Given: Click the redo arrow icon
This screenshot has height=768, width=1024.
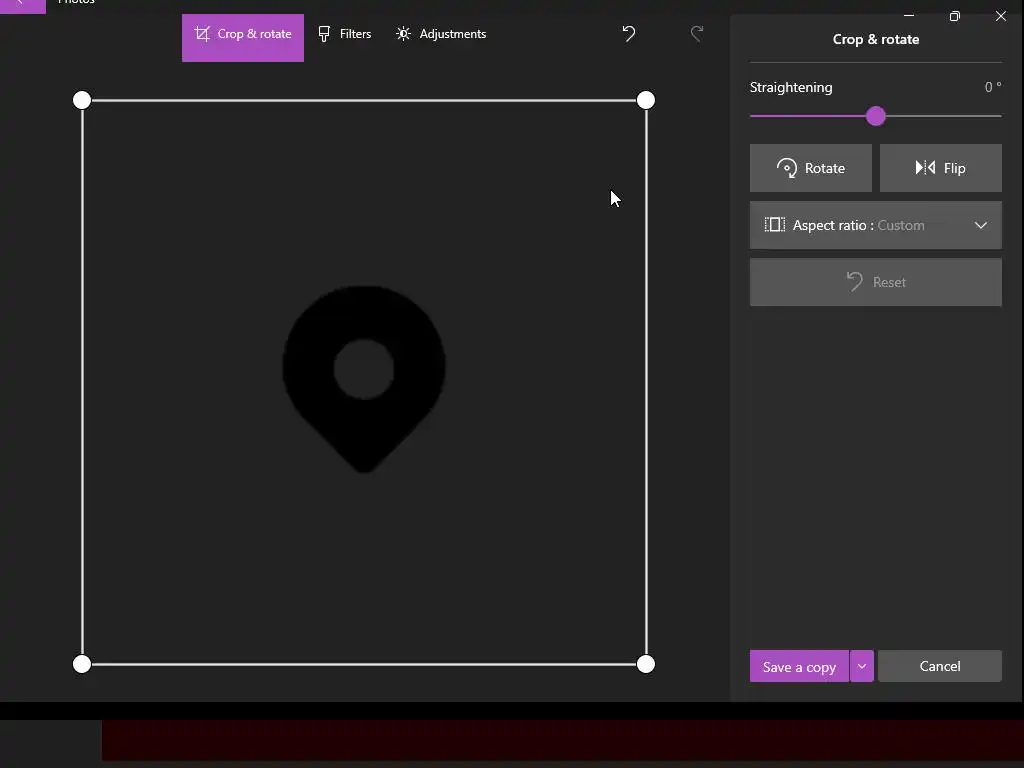Looking at the screenshot, I should pos(697,33).
